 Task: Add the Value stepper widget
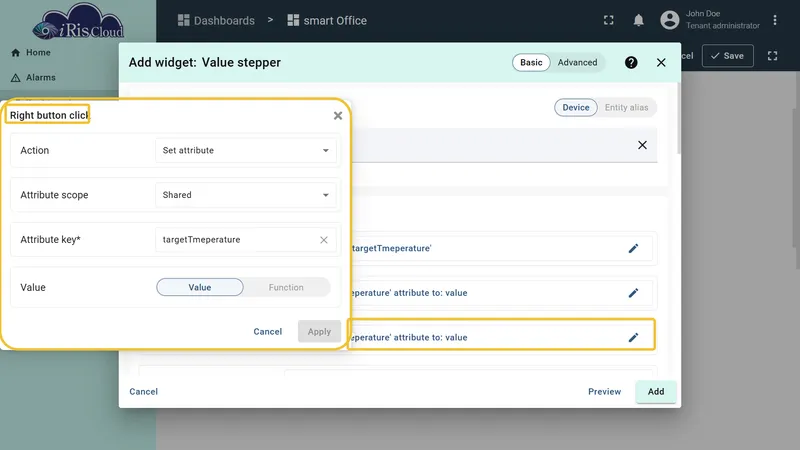click(656, 391)
